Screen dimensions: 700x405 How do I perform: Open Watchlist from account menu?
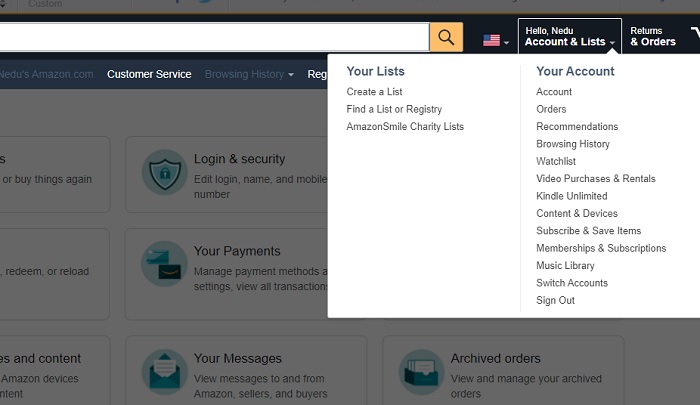tap(556, 161)
